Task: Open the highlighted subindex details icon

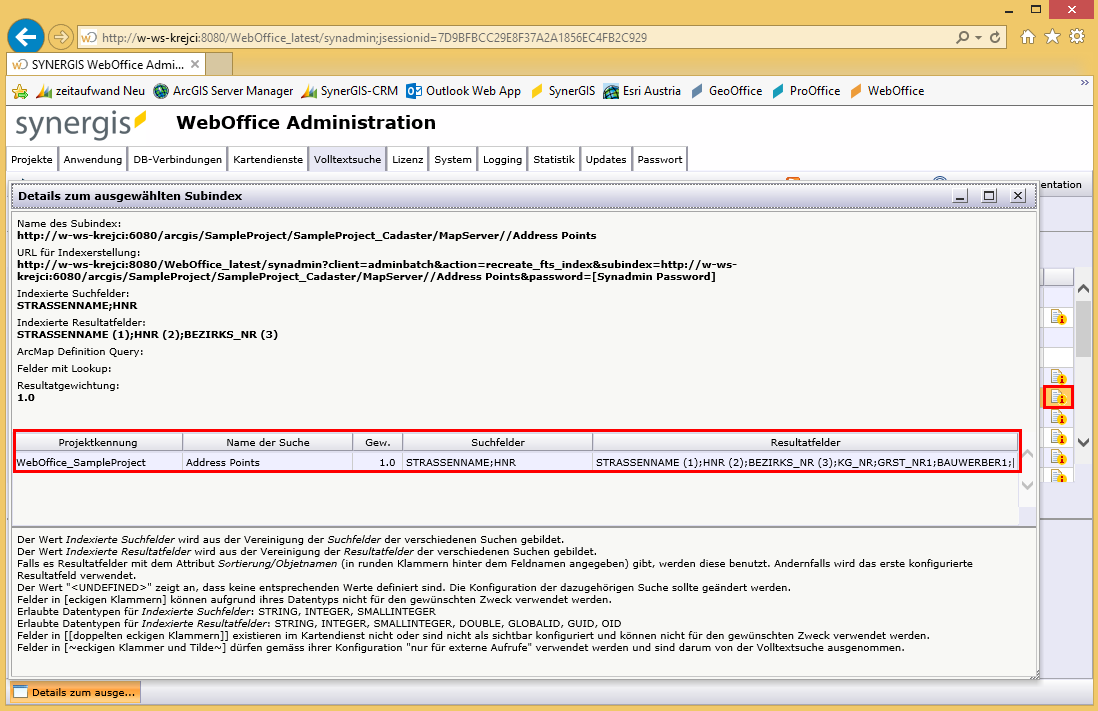Action: pos(1061,396)
